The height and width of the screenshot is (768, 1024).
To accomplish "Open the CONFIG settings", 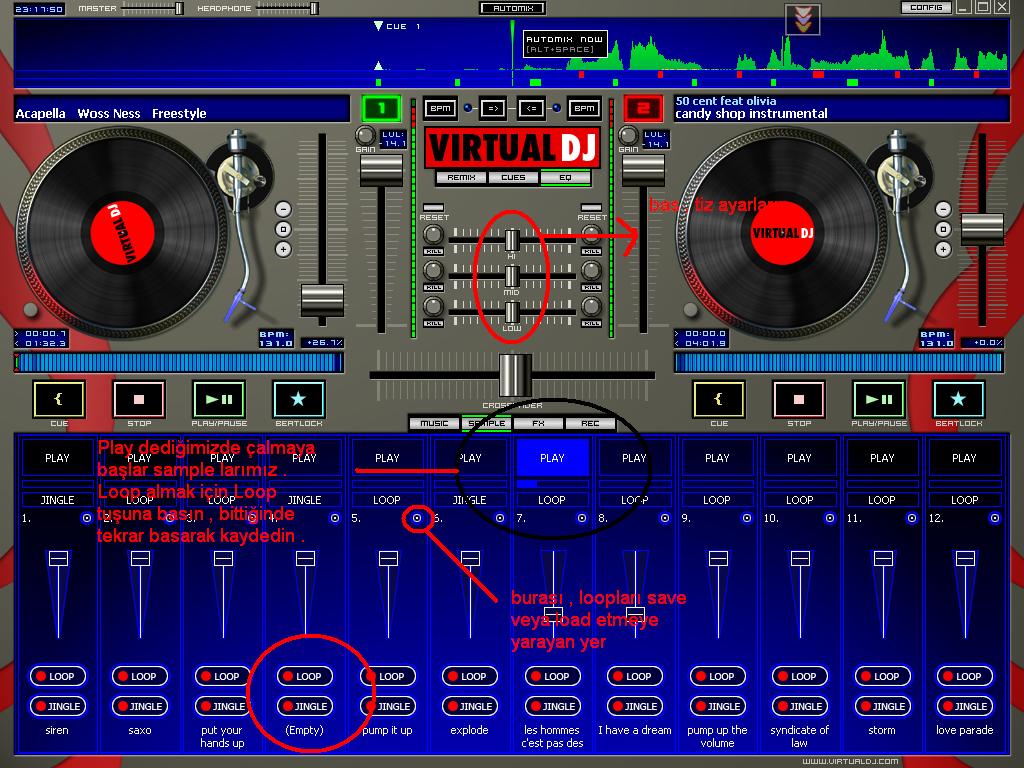I will click(926, 8).
